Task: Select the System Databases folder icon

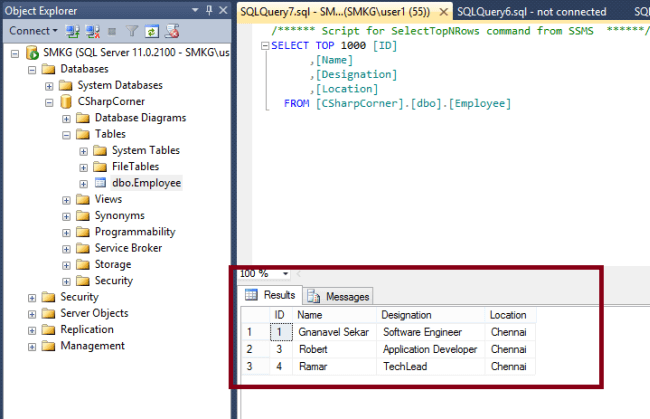Action: tap(65, 85)
